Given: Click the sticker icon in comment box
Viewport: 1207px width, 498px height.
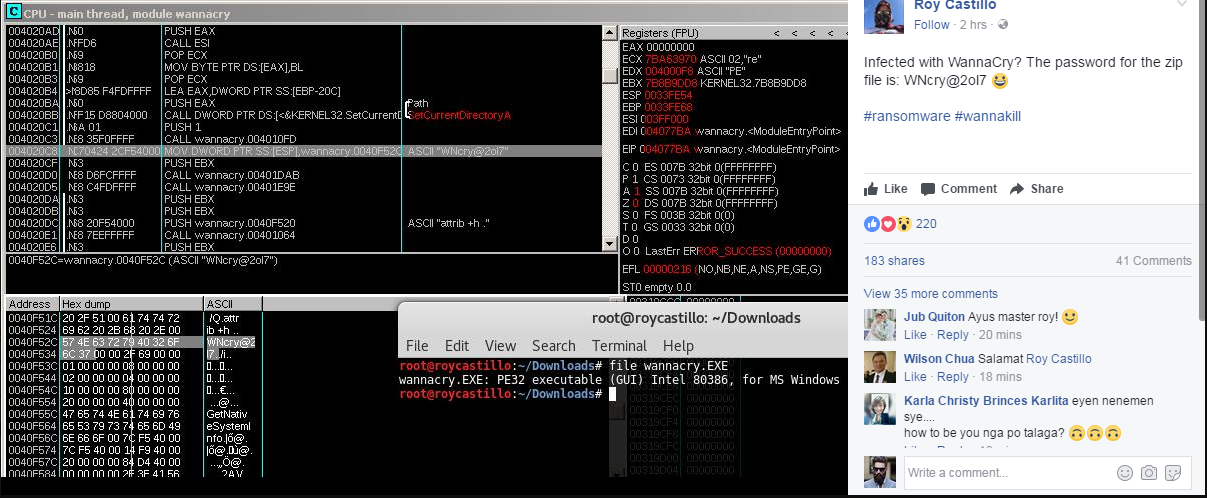Looking at the screenshot, I should pos(1174,473).
